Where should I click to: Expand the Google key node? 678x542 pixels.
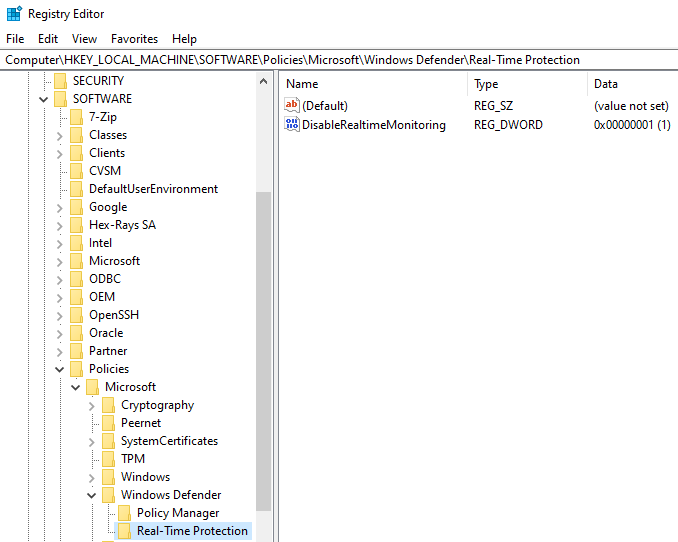[60, 207]
